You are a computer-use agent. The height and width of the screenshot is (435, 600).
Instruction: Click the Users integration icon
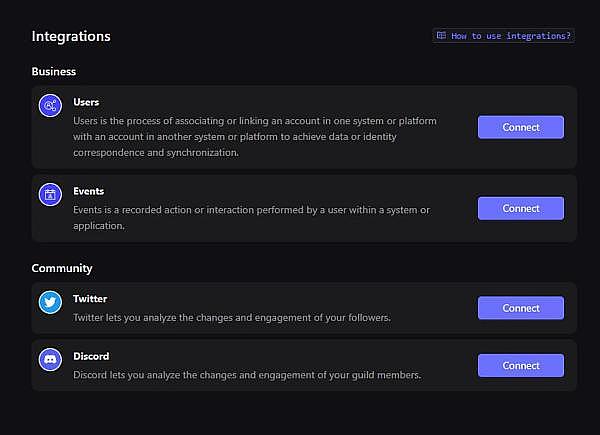[51, 105]
